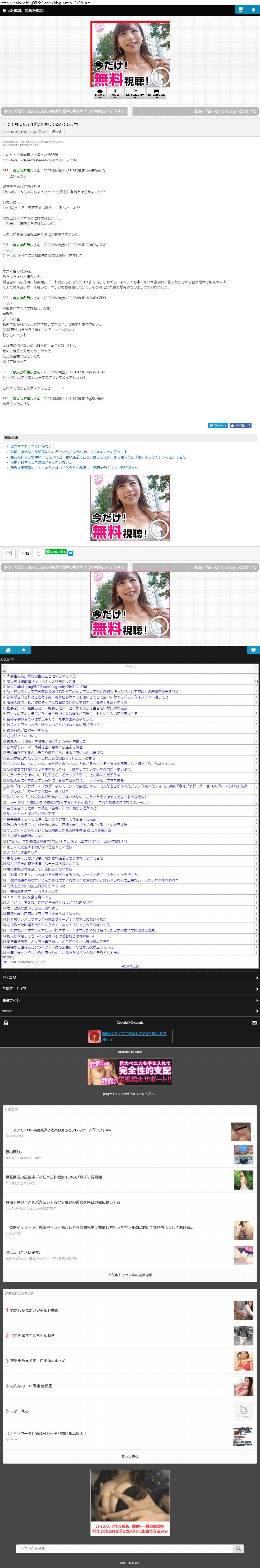260x1568 pixels.
Task: Click the home icon in dark footer bar
Action: coord(8,650)
